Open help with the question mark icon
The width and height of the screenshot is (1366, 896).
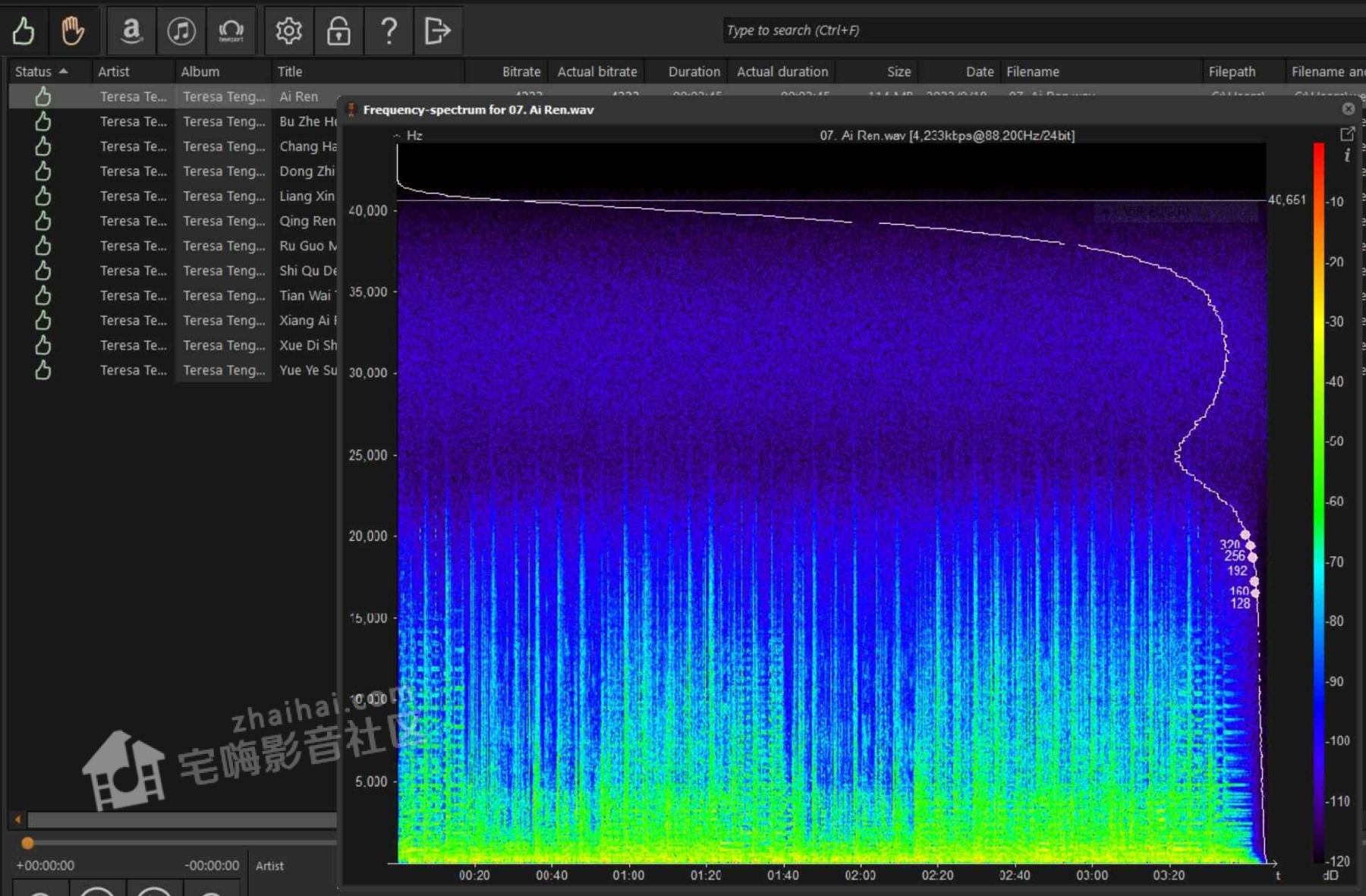coord(389,31)
